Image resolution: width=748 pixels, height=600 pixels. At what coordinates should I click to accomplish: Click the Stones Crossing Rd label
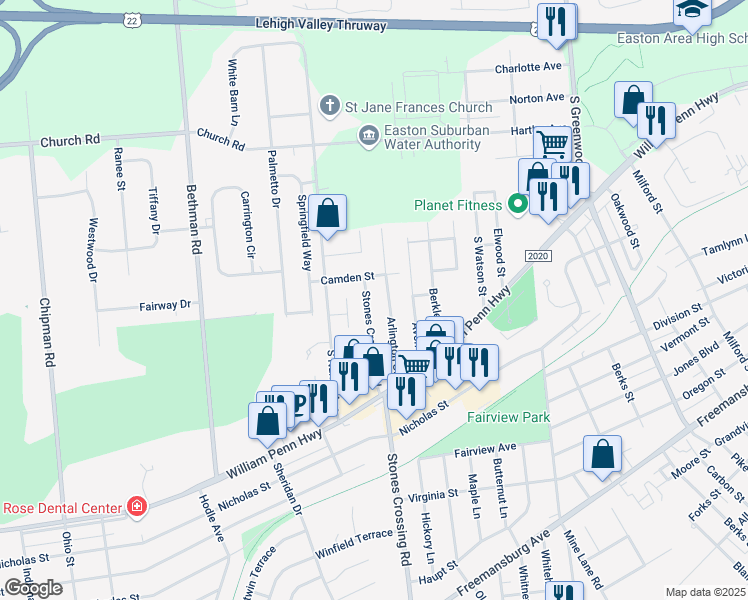click(399, 509)
